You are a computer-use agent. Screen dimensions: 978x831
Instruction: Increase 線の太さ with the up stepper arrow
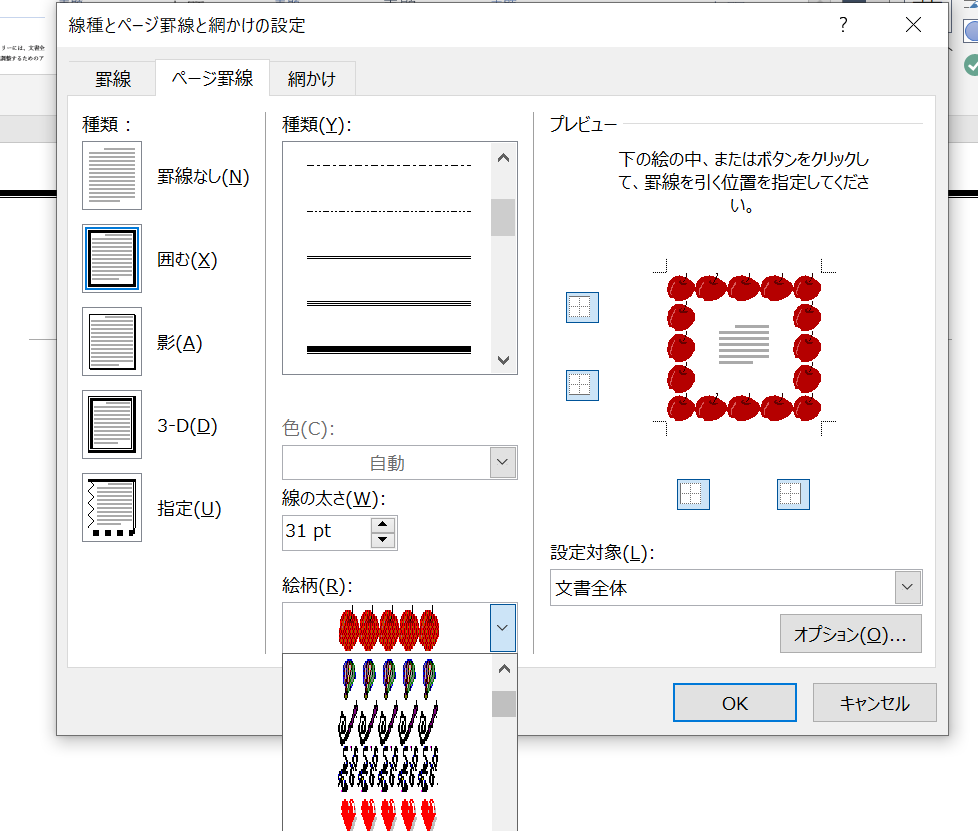(x=383, y=525)
